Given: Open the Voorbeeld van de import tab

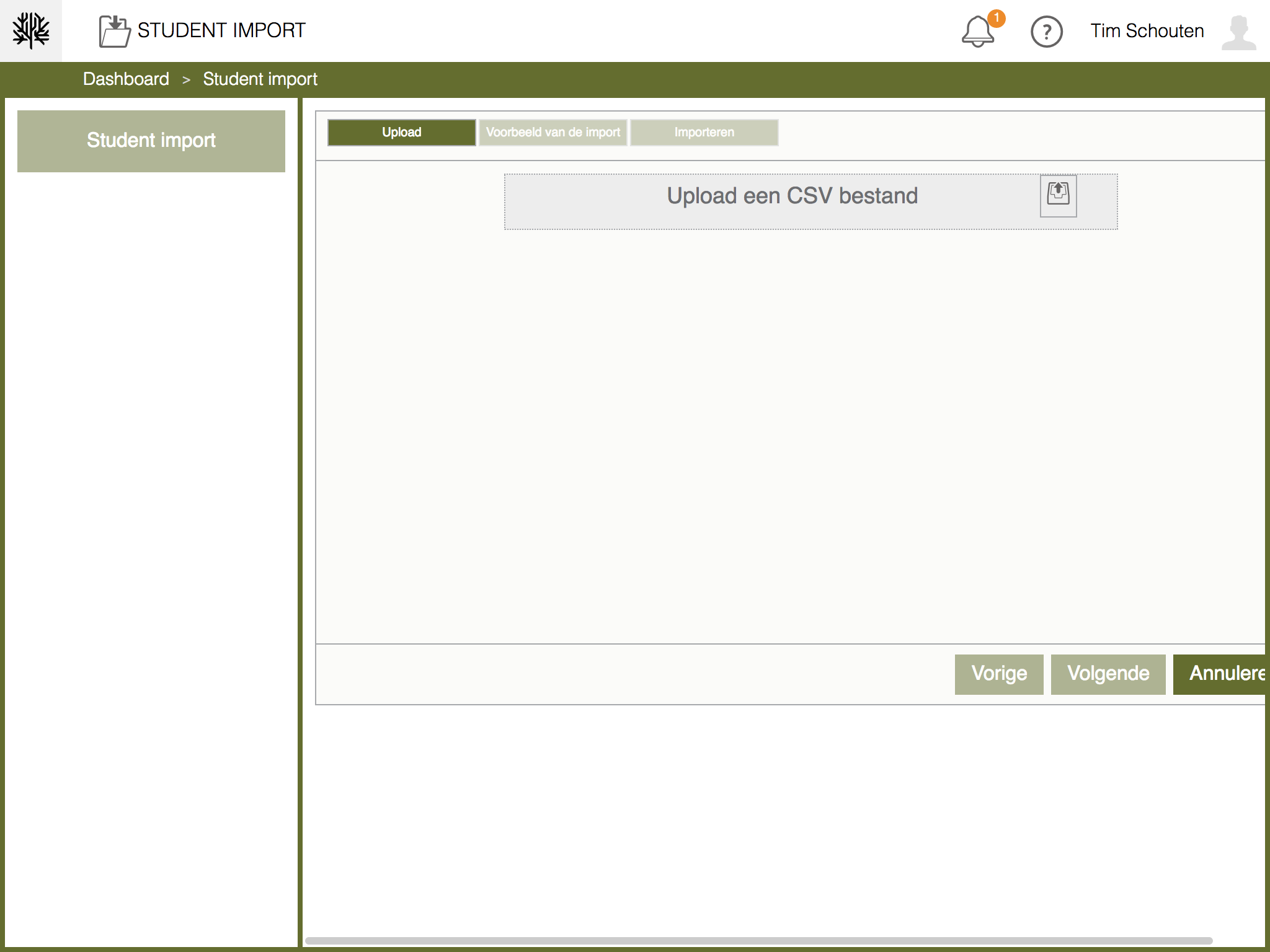Looking at the screenshot, I should [552, 131].
